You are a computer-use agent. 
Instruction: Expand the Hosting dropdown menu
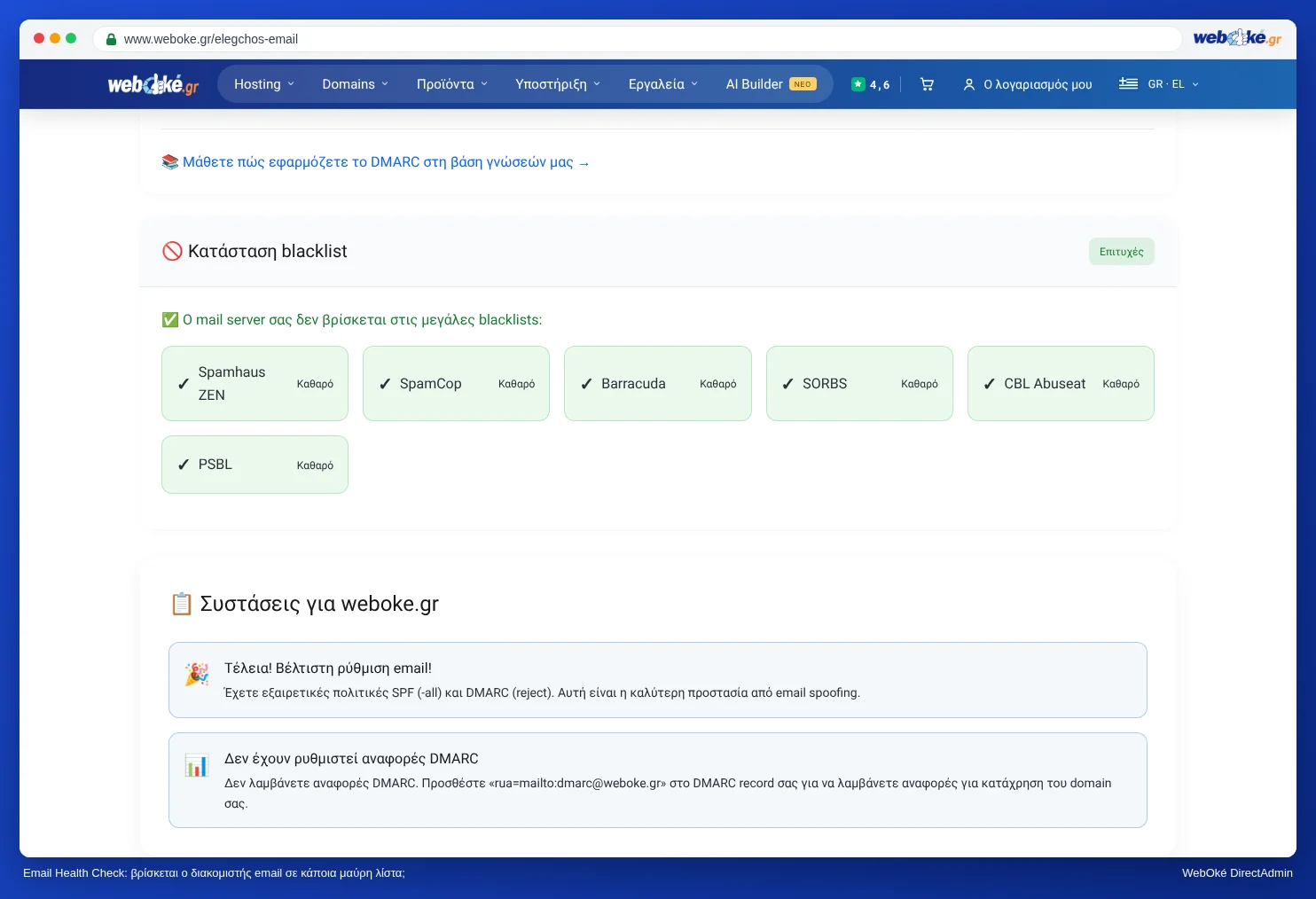coord(264,84)
